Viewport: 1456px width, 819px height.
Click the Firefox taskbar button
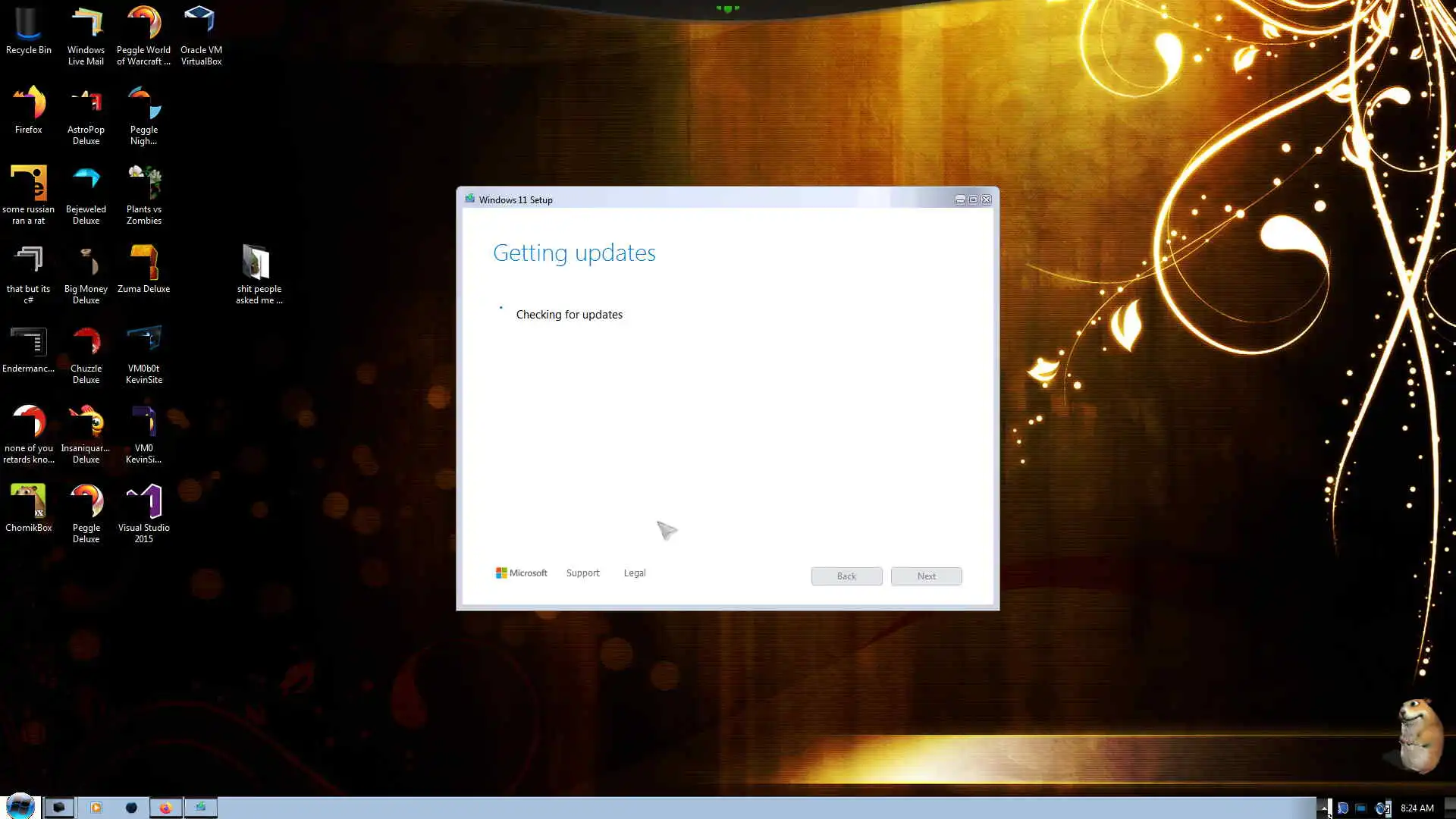coord(165,808)
